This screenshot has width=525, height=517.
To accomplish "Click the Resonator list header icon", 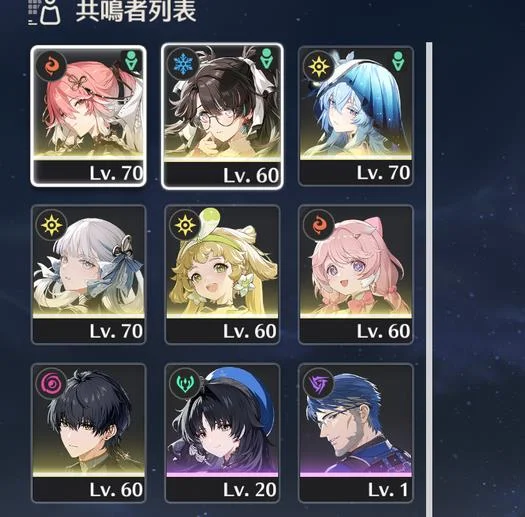I will [x=45, y=12].
